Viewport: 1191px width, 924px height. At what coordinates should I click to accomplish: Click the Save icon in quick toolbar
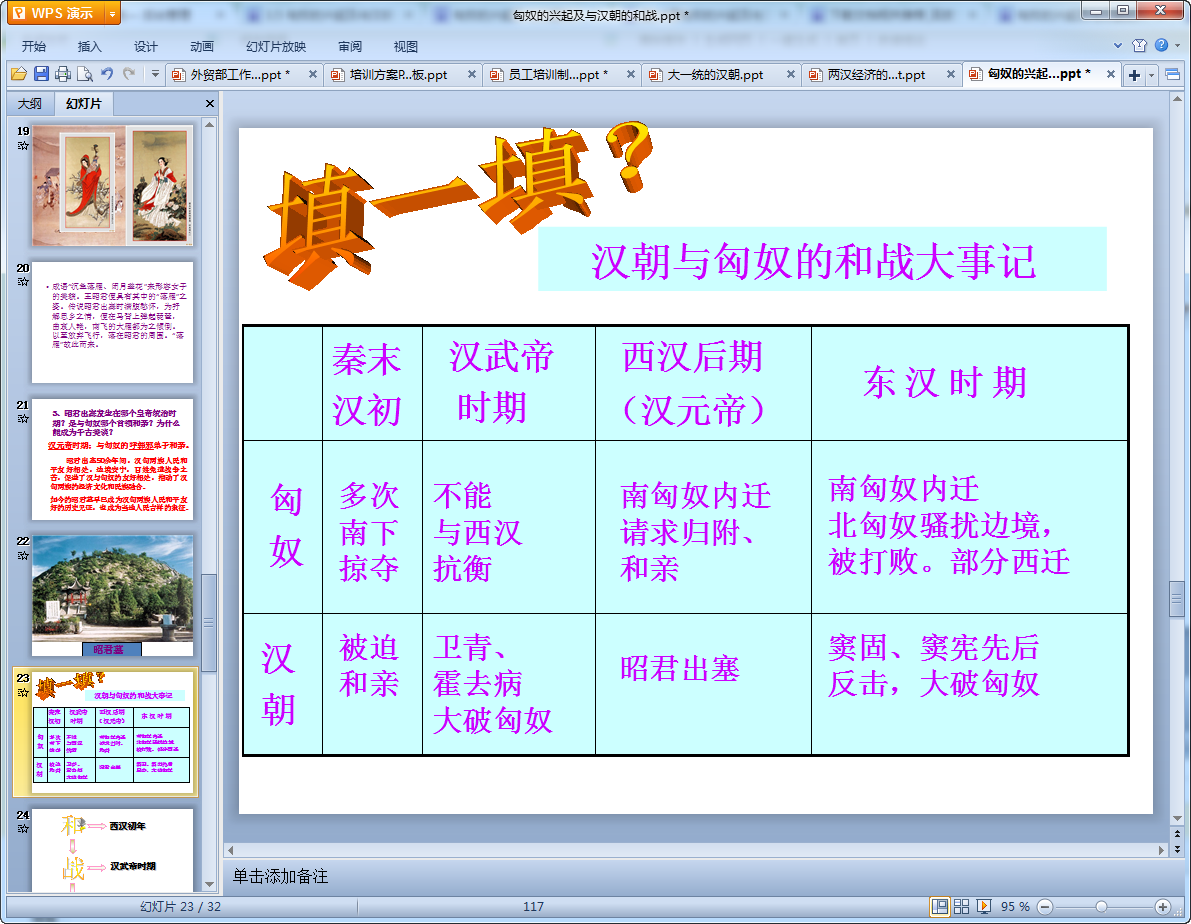click(x=41, y=74)
